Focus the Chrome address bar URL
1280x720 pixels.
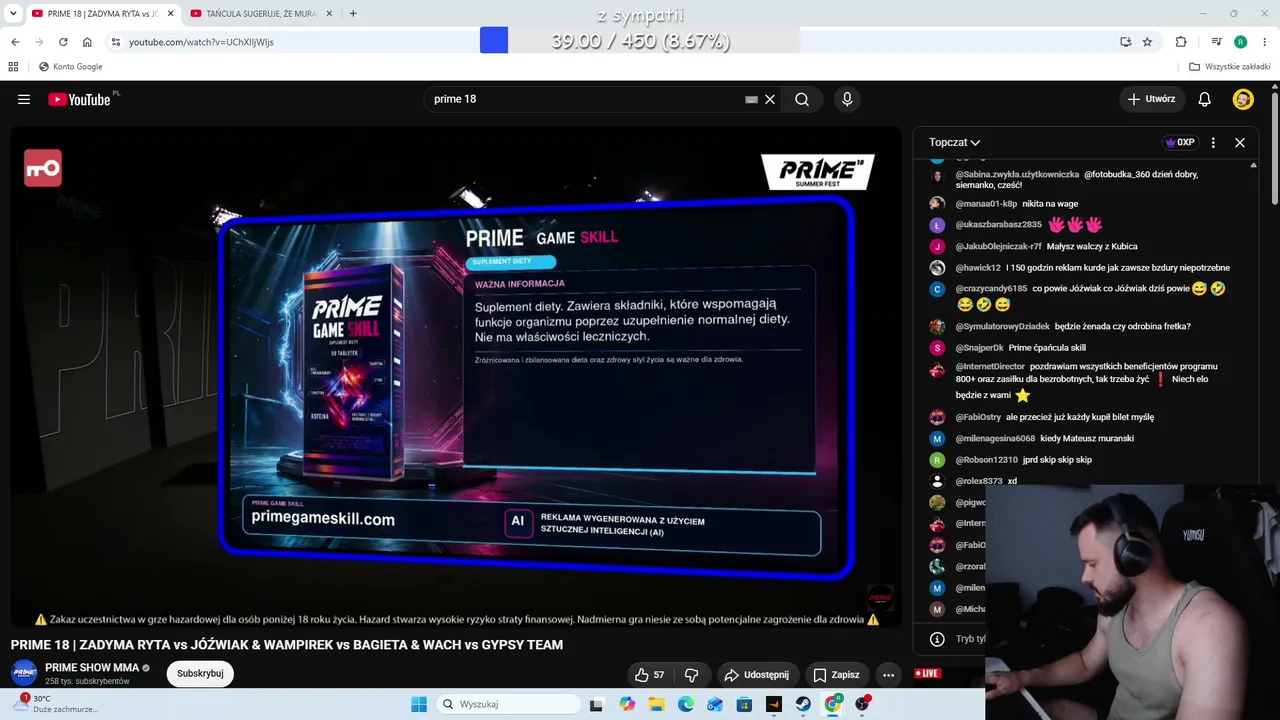[201, 42]
